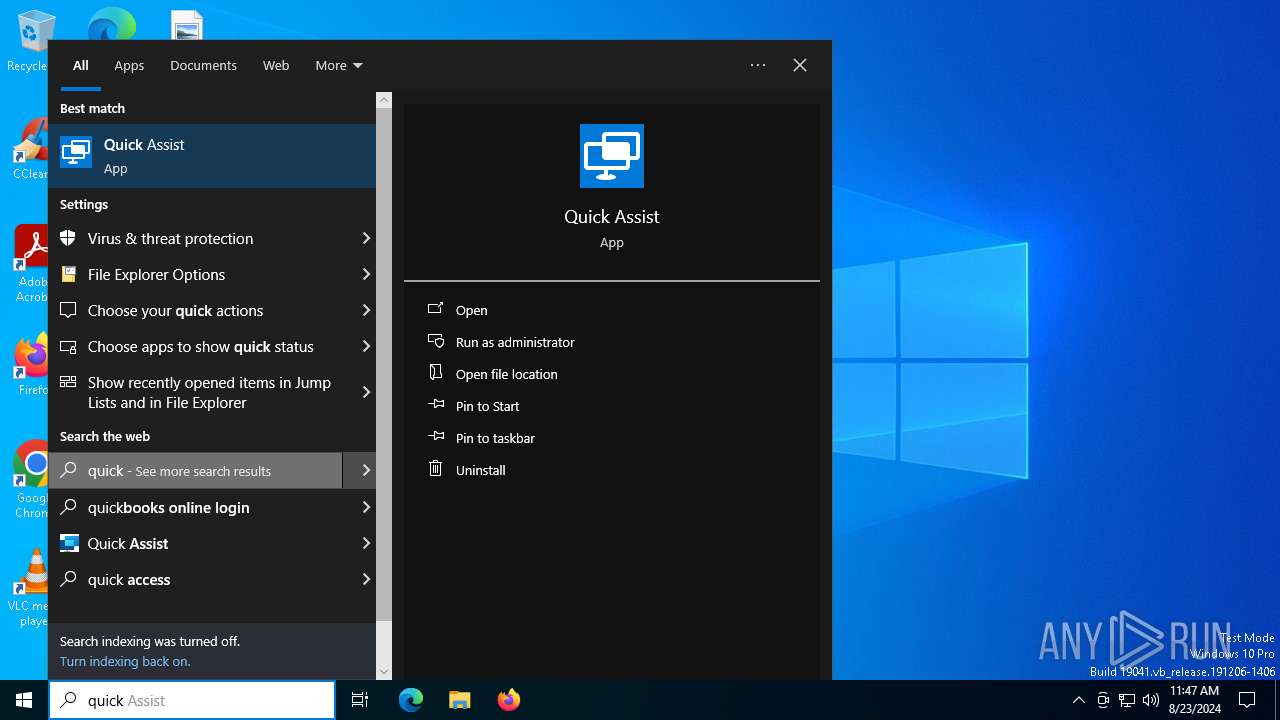Image resolution: width=1280 pixels, height=720 pixels.
Task: Select the Quick Assist title in details pane
Action: coord(612,216)
